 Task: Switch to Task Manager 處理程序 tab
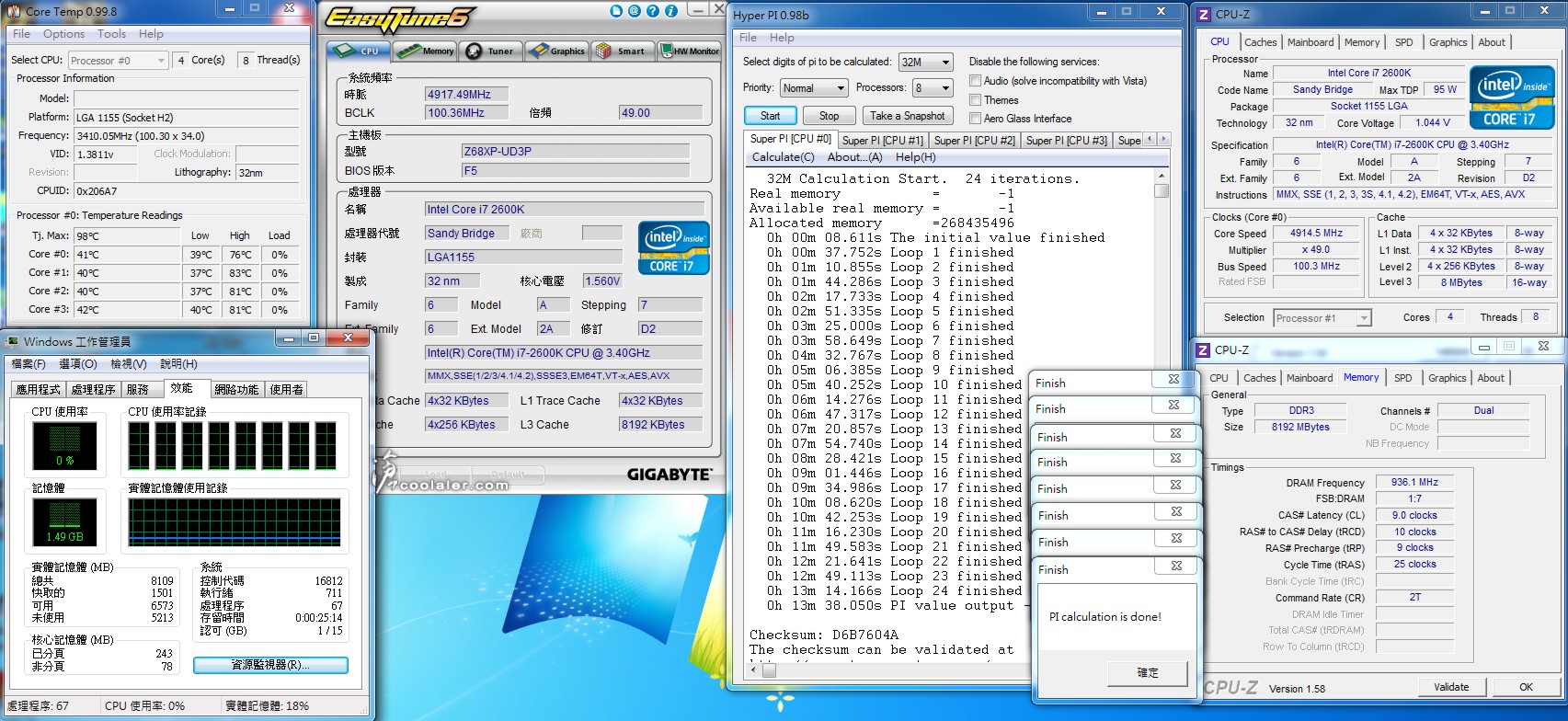pyautogui.click(x=93, y=390)
